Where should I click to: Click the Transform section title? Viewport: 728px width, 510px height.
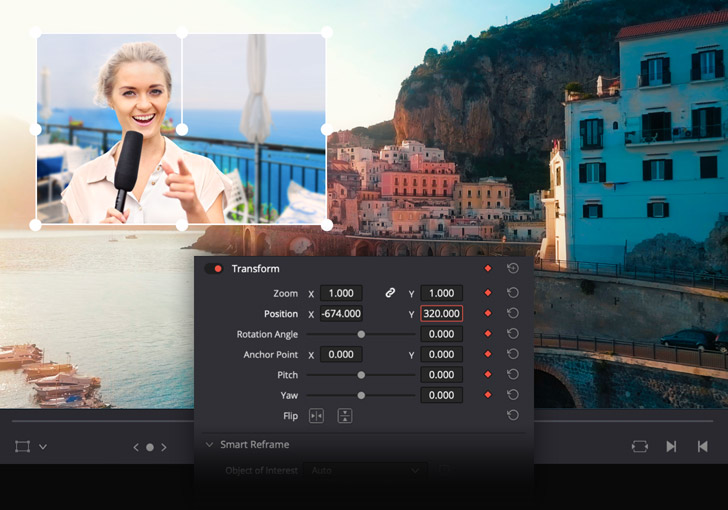click(x=255, y=269)
